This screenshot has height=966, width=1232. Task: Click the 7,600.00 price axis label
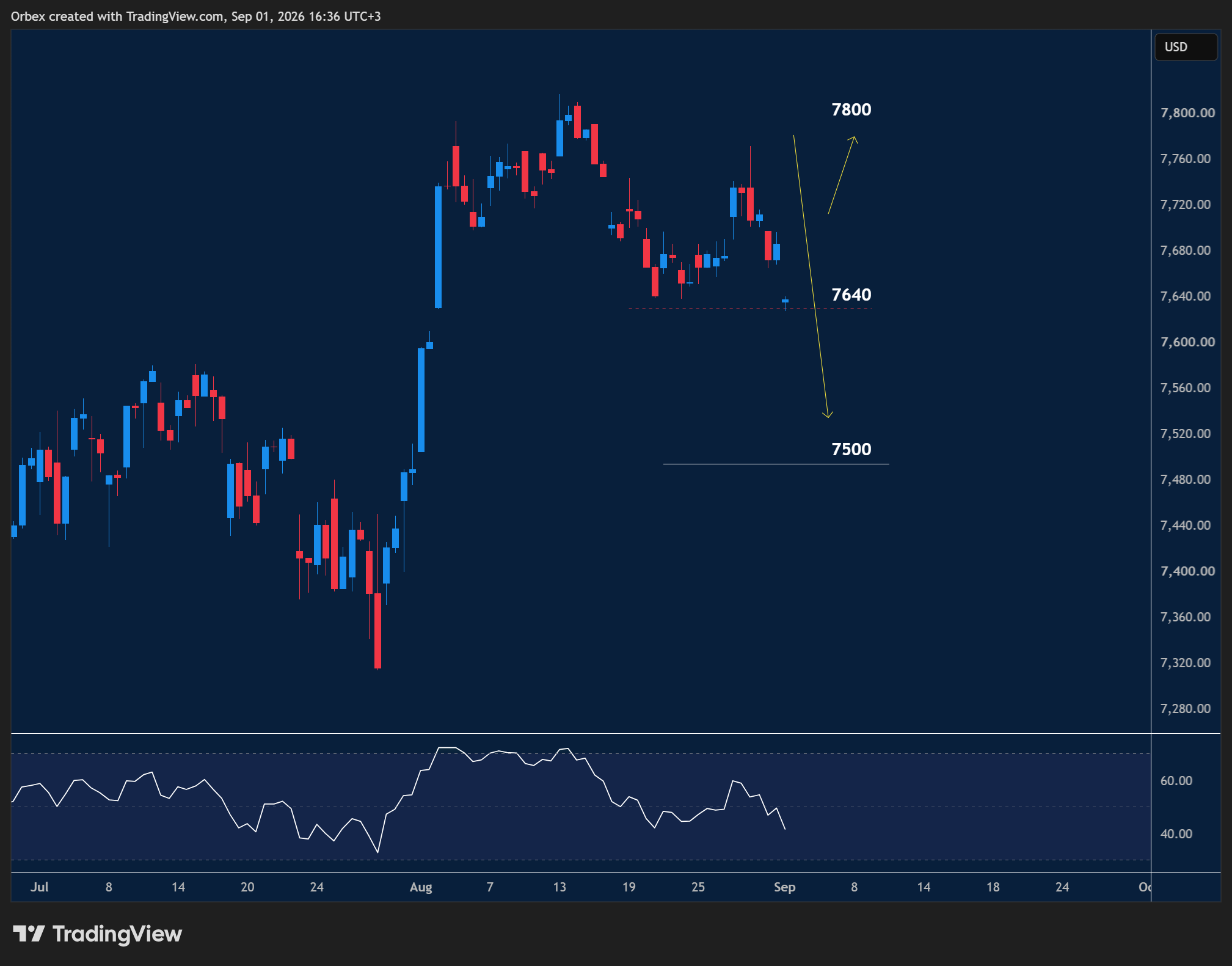click(1187, 342)
